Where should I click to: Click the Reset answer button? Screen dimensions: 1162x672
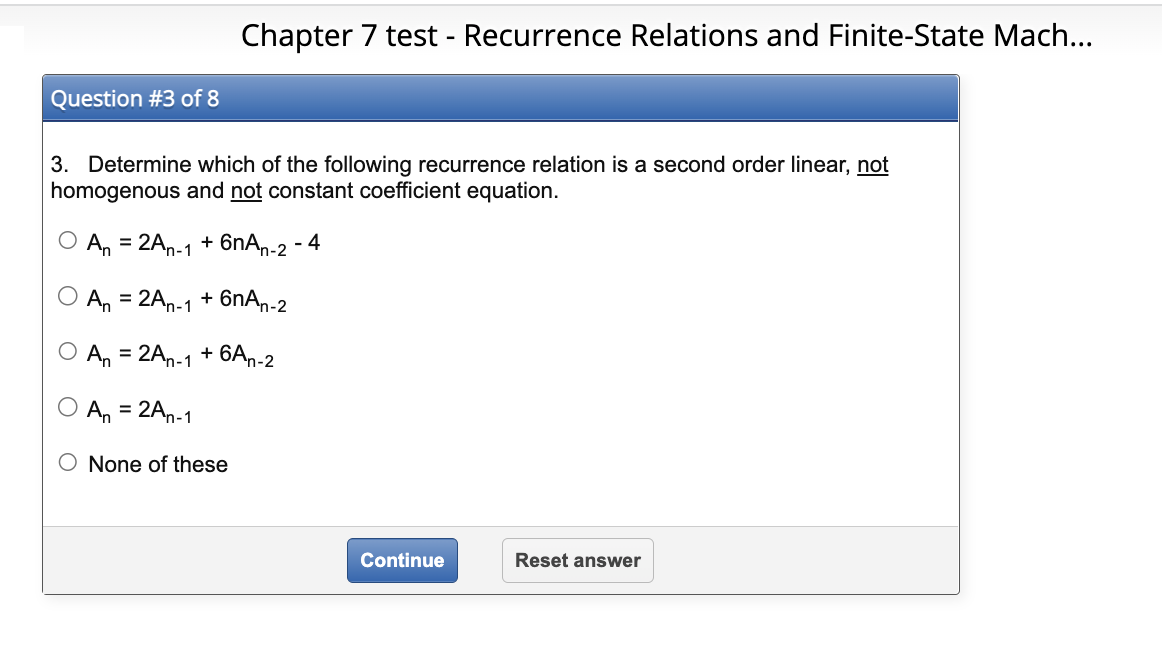click(x=577, y=560)
